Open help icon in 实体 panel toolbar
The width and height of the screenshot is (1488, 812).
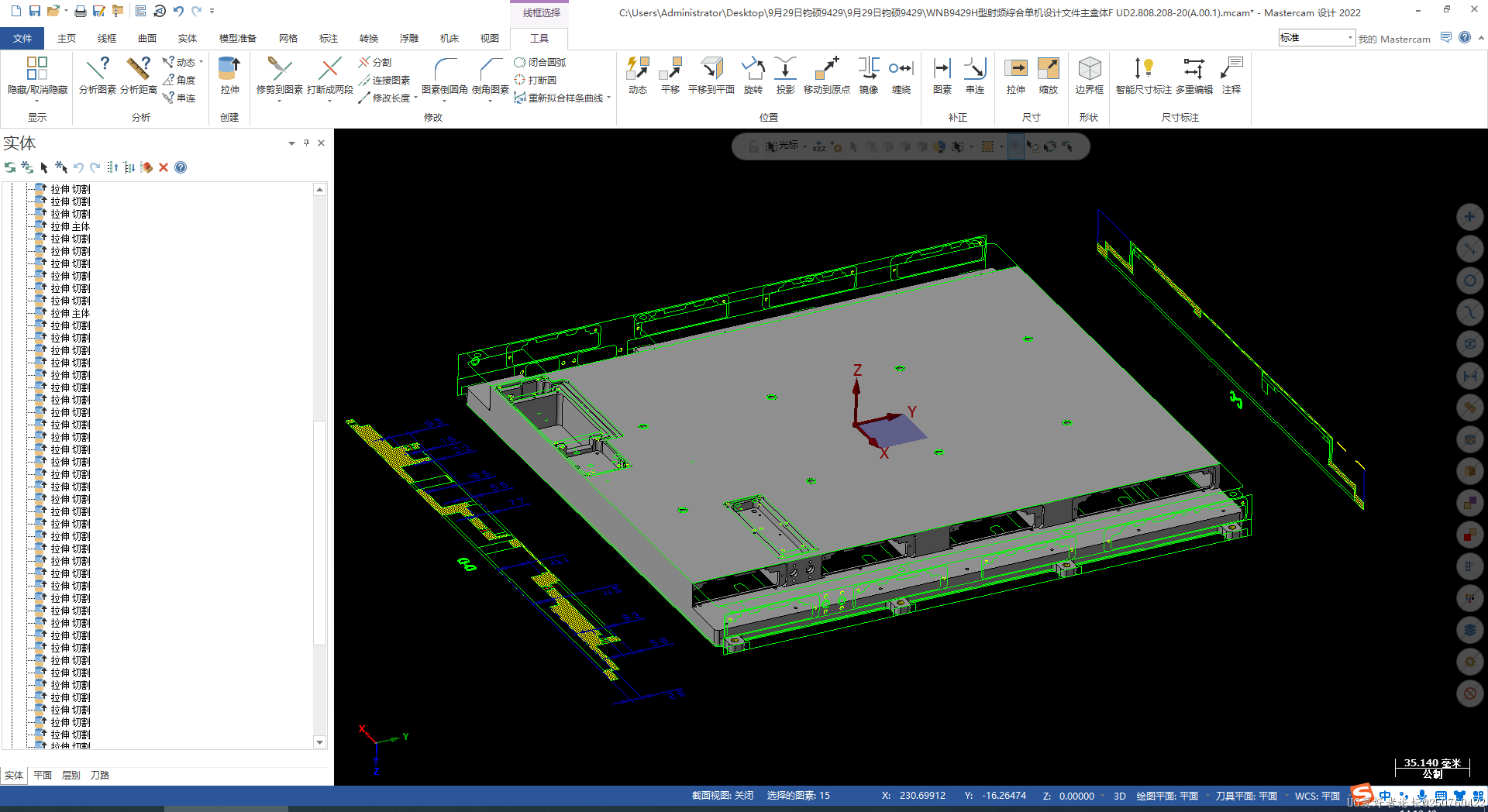(x=181, y=167)
